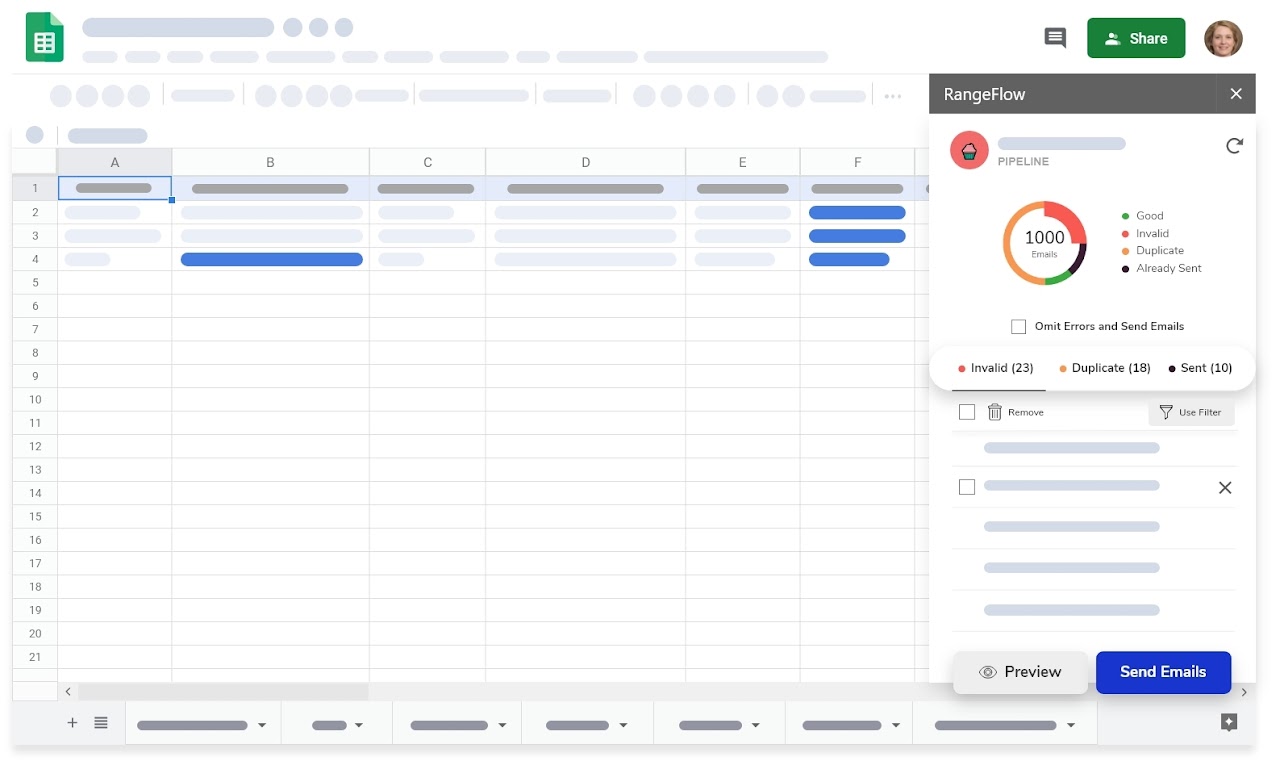
Task: Click your profile avatar
Action: [x=1223, y=38]
